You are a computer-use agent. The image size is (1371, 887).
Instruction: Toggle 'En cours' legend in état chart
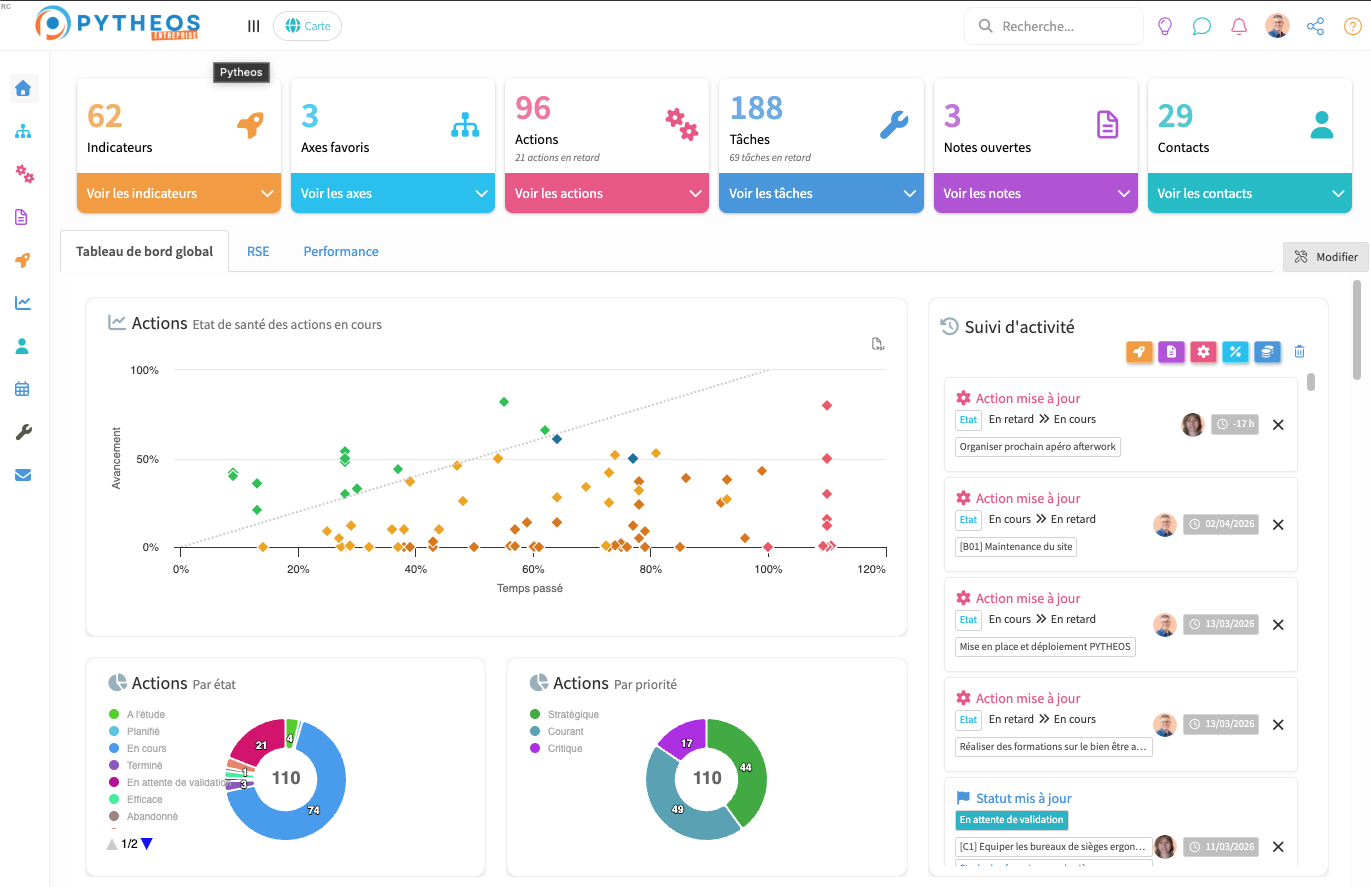click(146, 748)
